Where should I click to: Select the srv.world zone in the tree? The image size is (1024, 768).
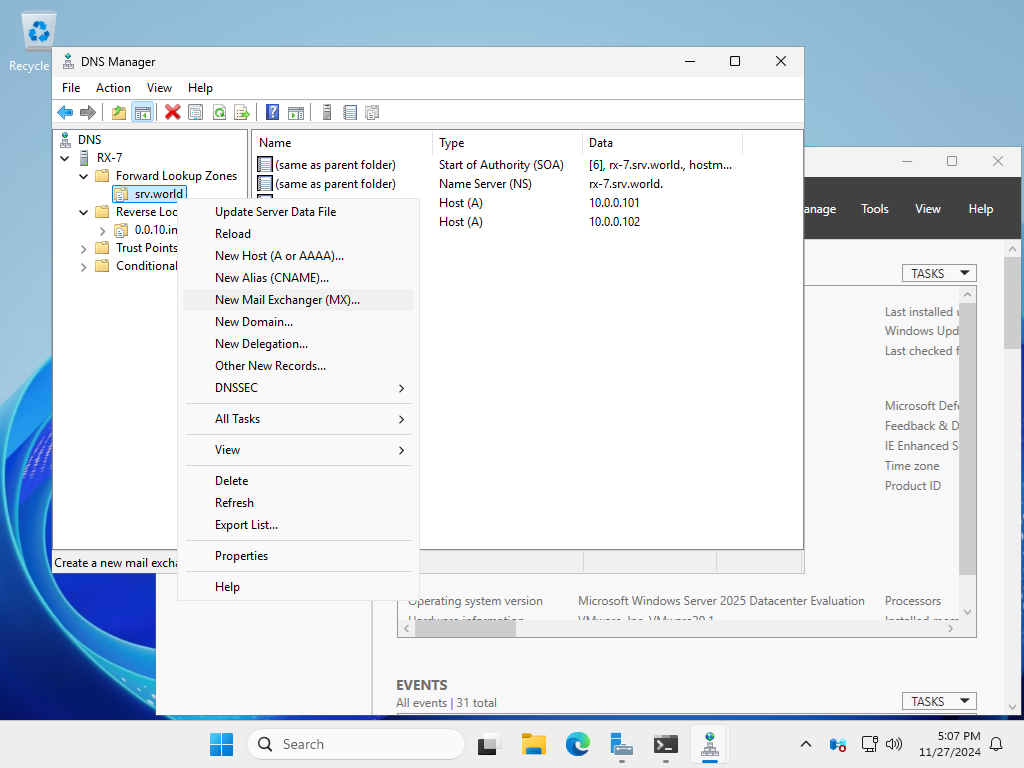point(158,194)
